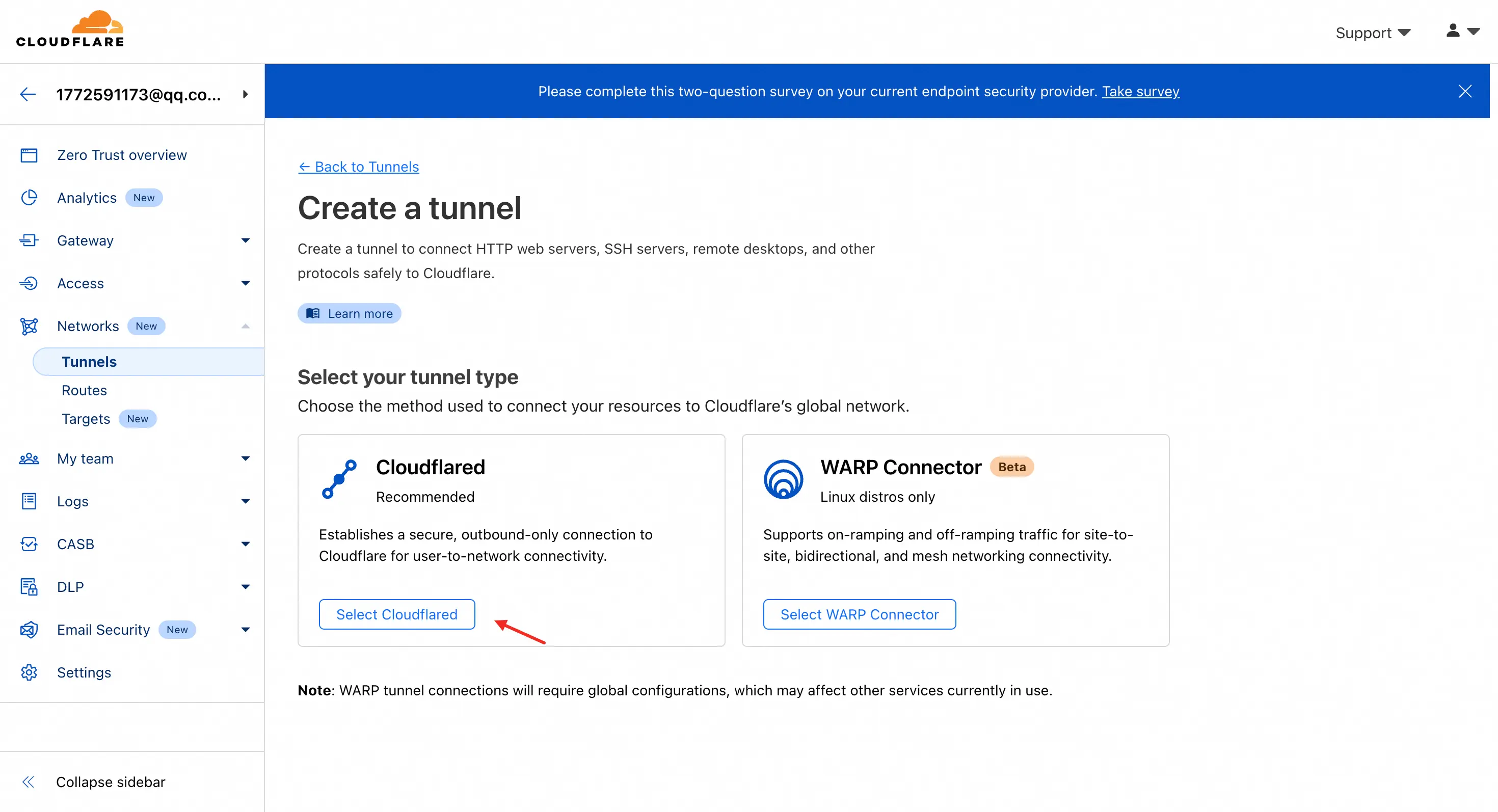Open the Analytics section
1498x812 pixels.
click(x=87, y=198)
